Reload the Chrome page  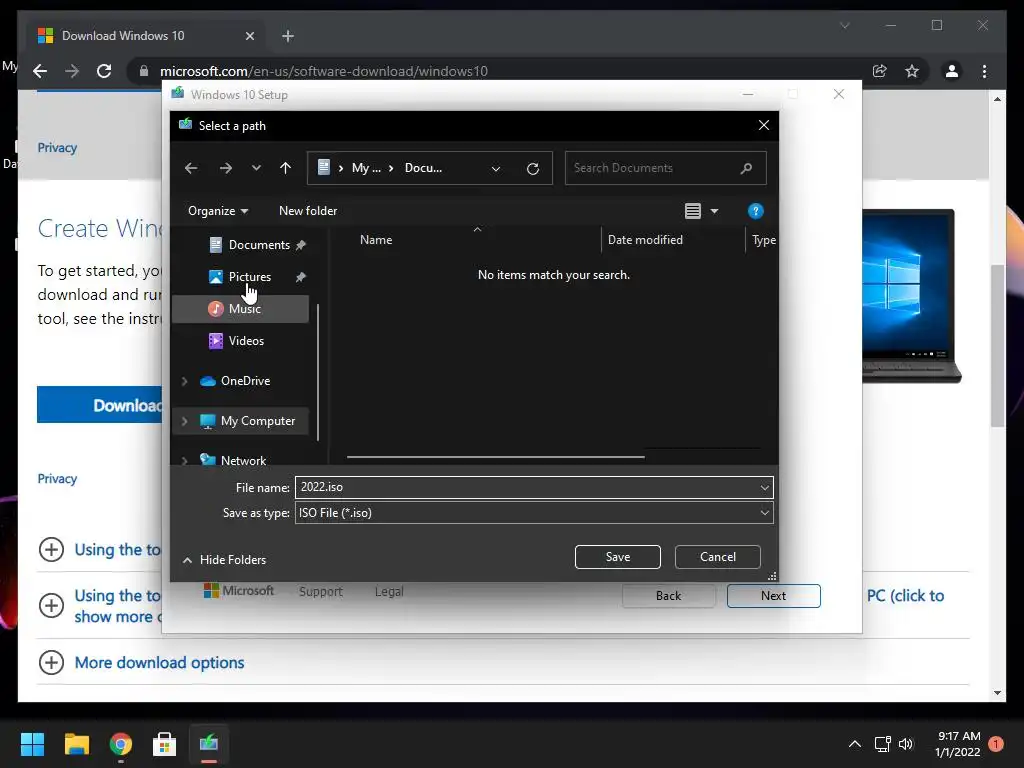(104, 71)
